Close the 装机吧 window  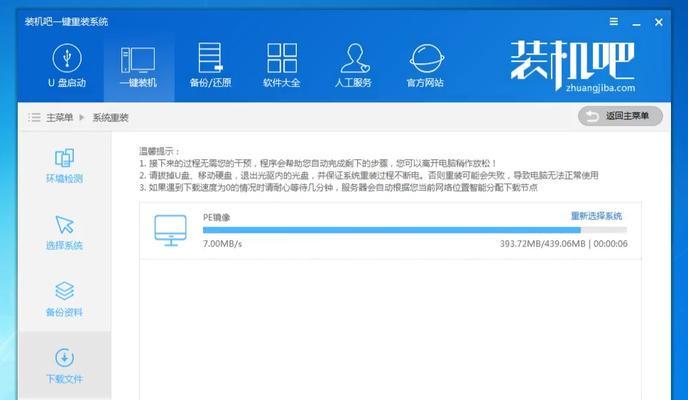click(x=659, y=22)
